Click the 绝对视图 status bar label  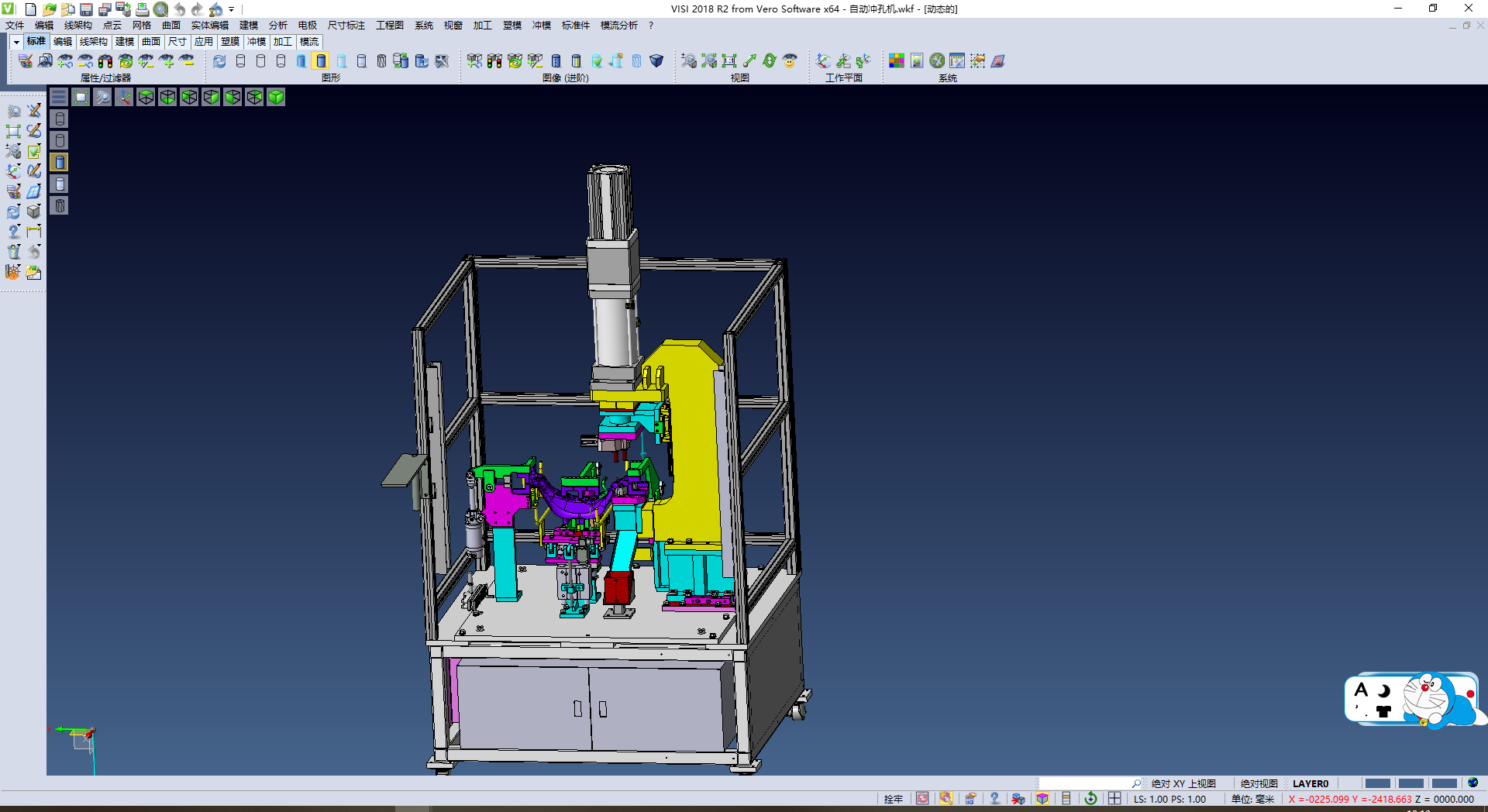point(1259,783)
